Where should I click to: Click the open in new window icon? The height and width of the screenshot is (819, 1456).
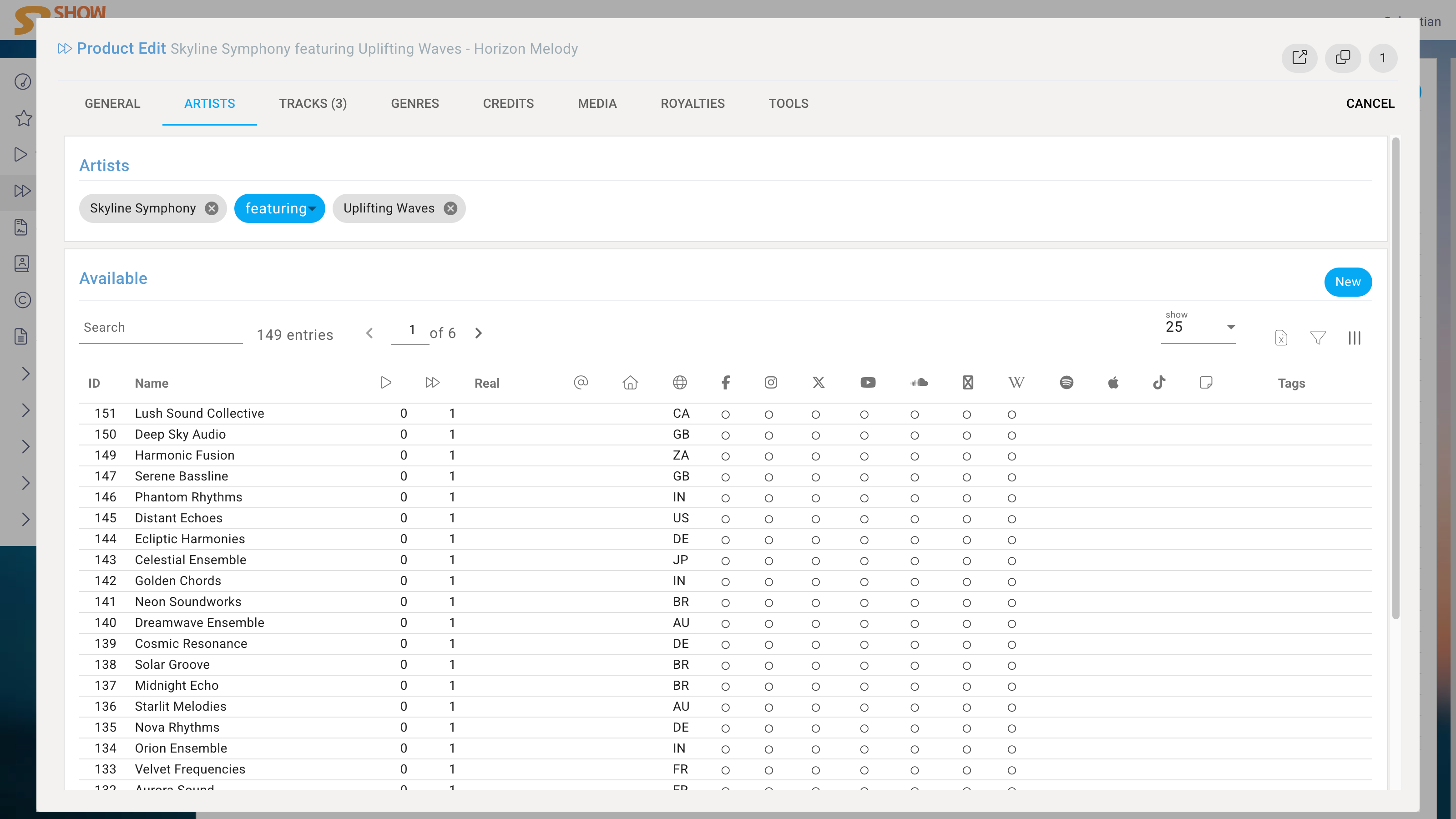[x=1299, y=58]
